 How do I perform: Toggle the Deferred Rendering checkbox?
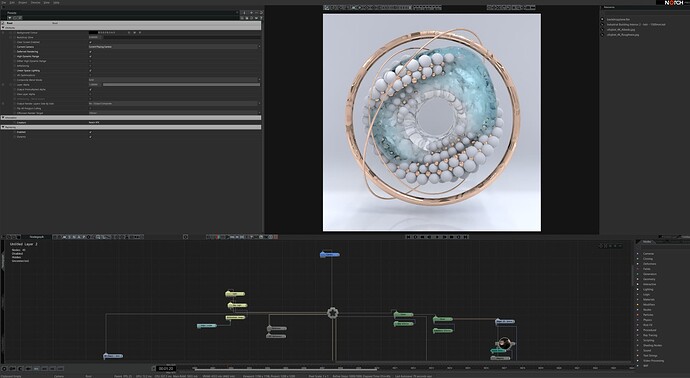click(x=91, y=51)
